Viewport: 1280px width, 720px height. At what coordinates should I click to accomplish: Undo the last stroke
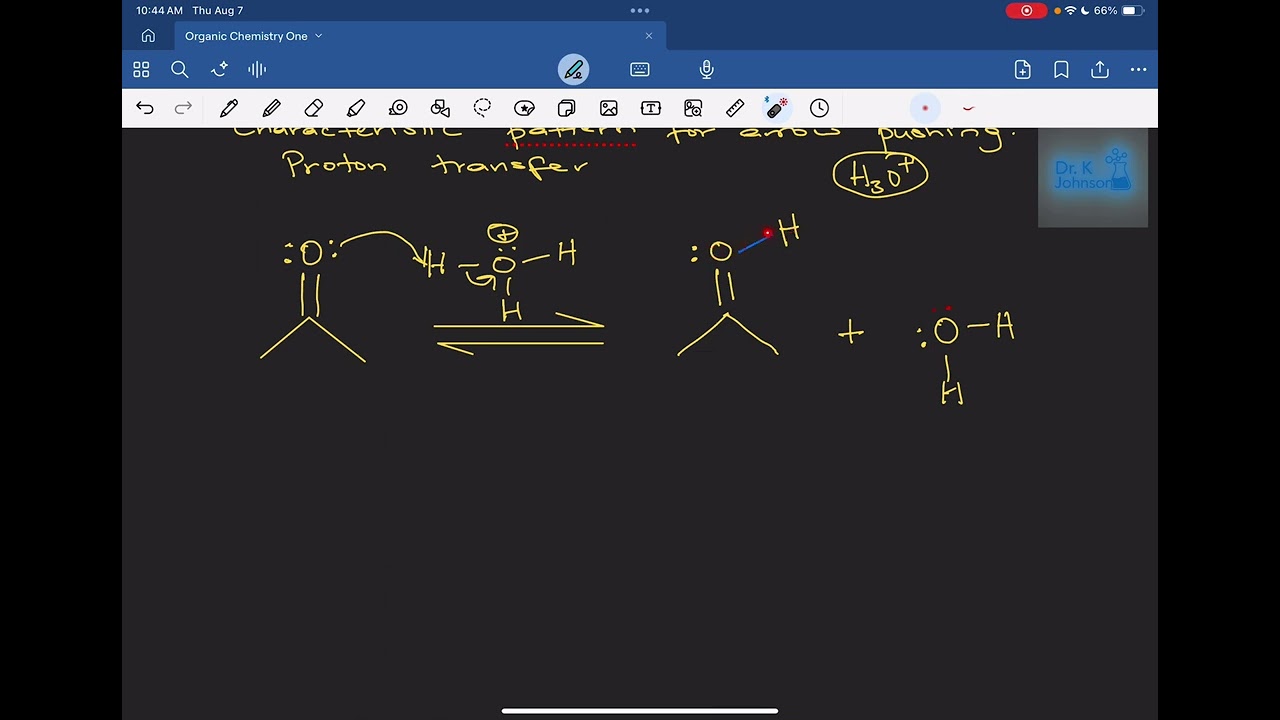(x=145, y=108)
